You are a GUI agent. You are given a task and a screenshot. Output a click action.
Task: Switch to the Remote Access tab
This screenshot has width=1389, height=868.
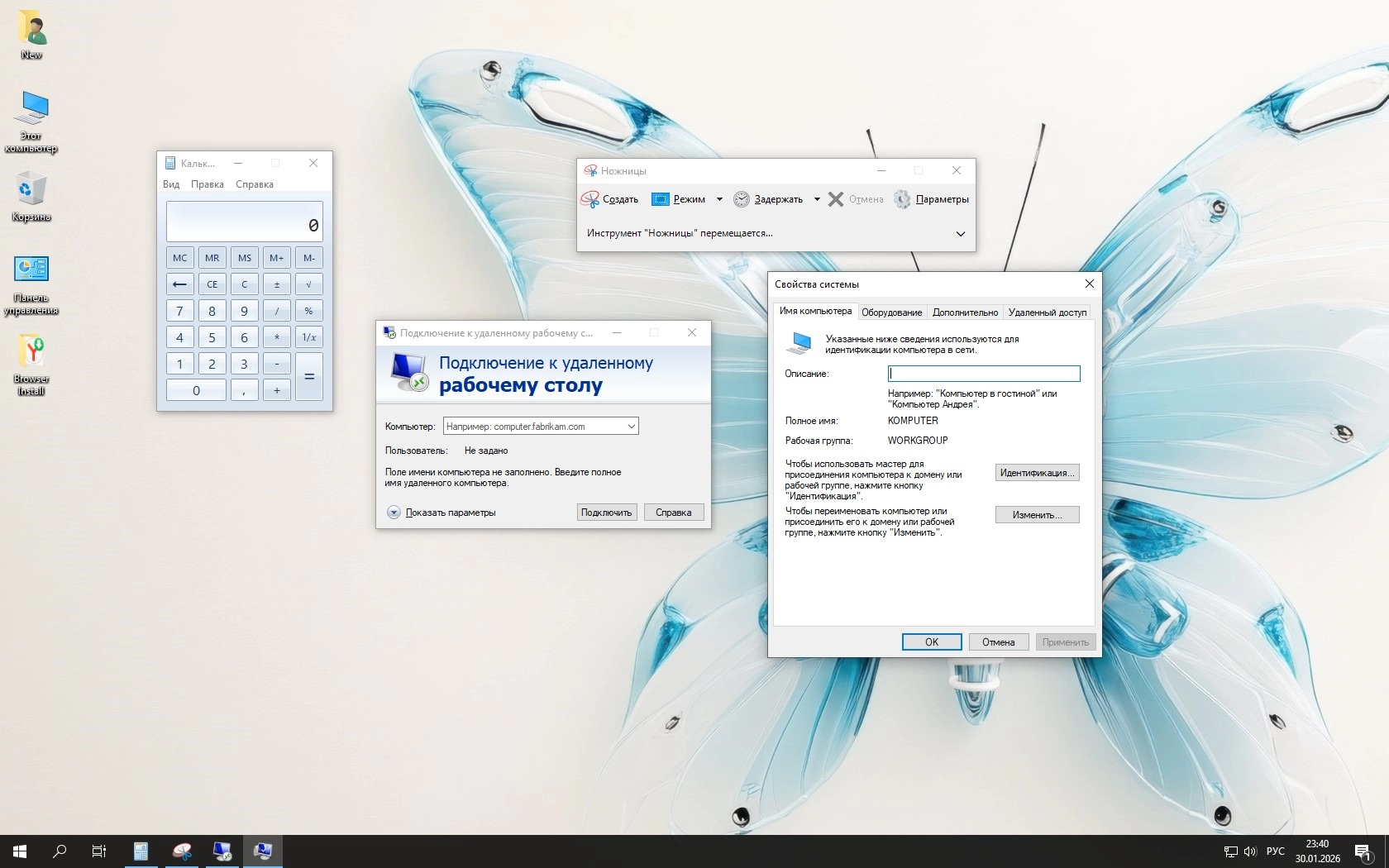coord(1047,312)
